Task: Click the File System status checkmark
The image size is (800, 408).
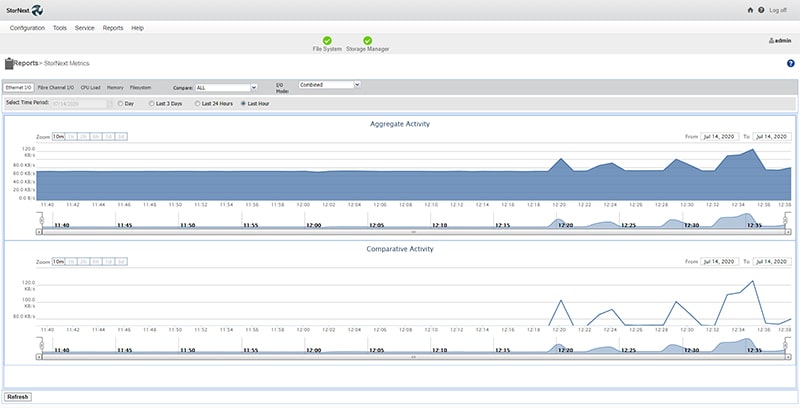Action: (x=327, y=40)
